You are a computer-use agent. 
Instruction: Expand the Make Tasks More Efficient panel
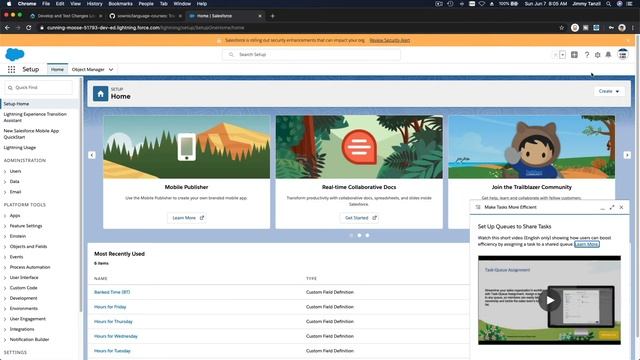(x=612, y=207)
